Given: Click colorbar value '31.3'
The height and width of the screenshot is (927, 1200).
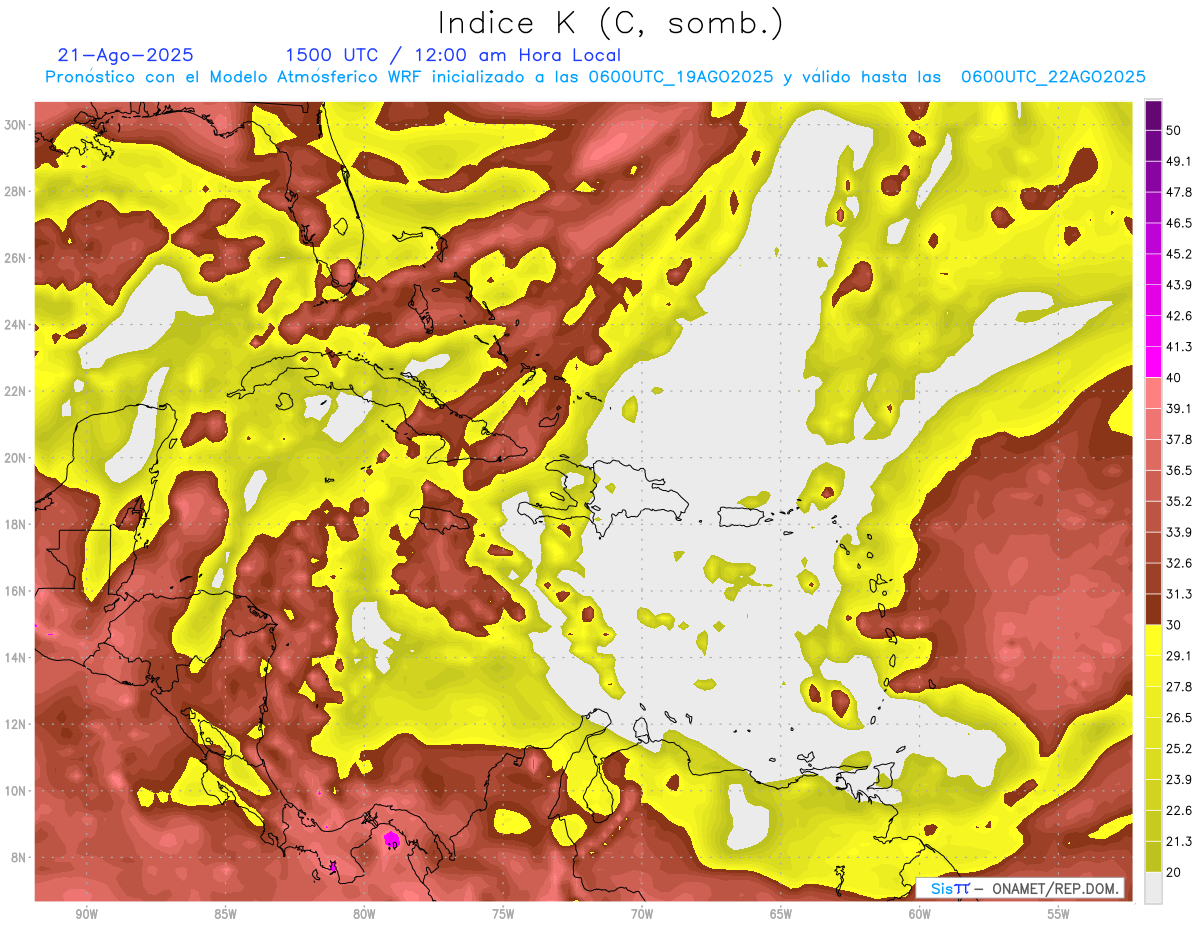Looking at the screenshot, I should (1179, 594).
